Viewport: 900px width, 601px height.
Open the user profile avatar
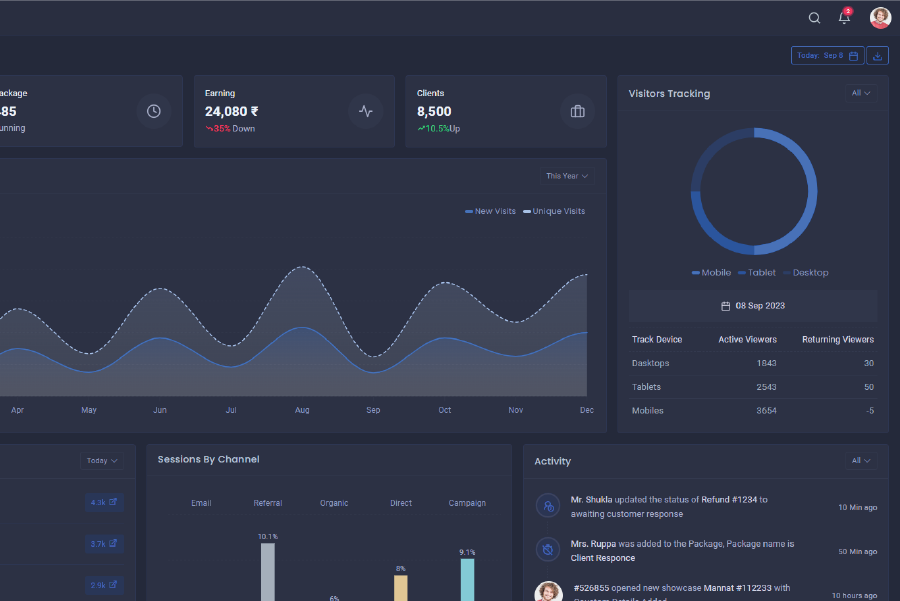(880, 18)
